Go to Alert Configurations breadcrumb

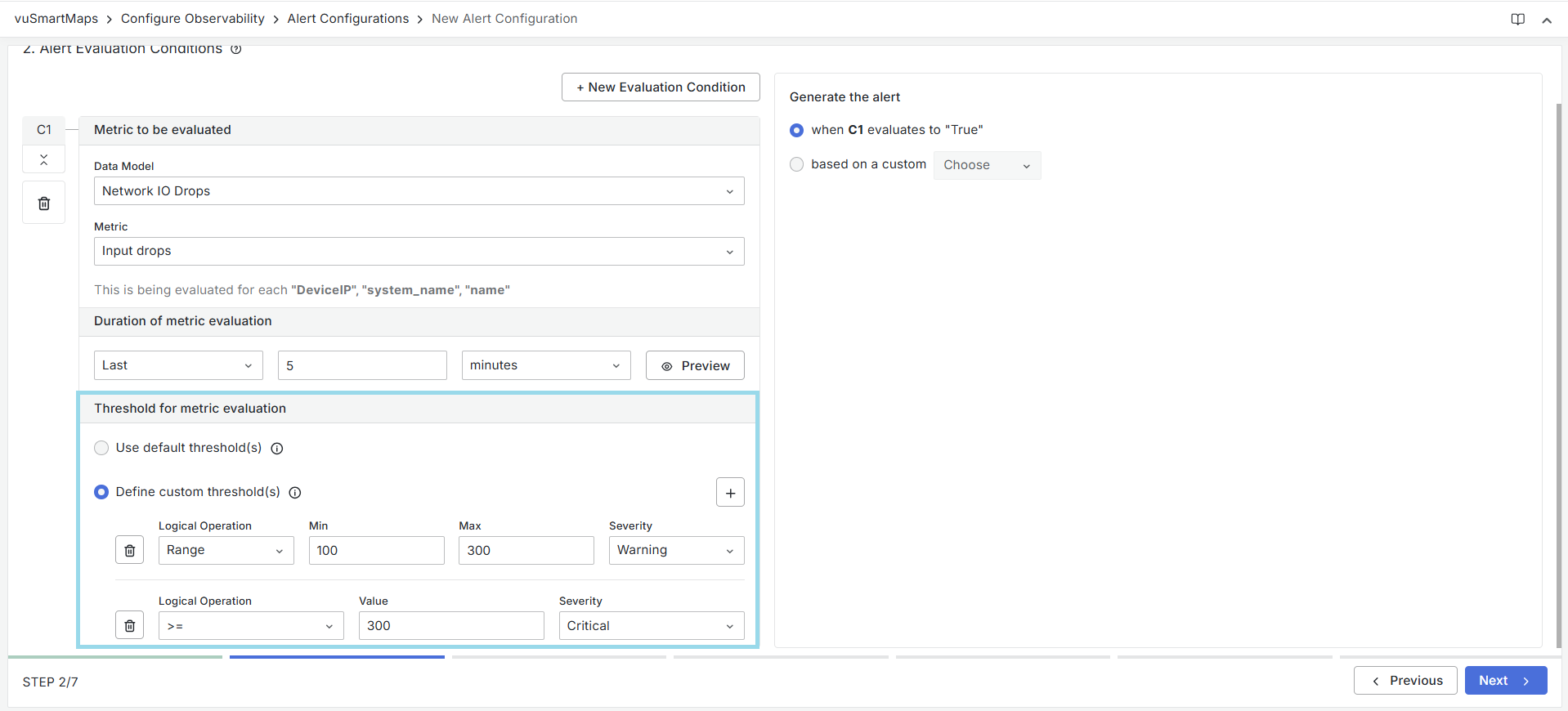[x=347, y=19]
